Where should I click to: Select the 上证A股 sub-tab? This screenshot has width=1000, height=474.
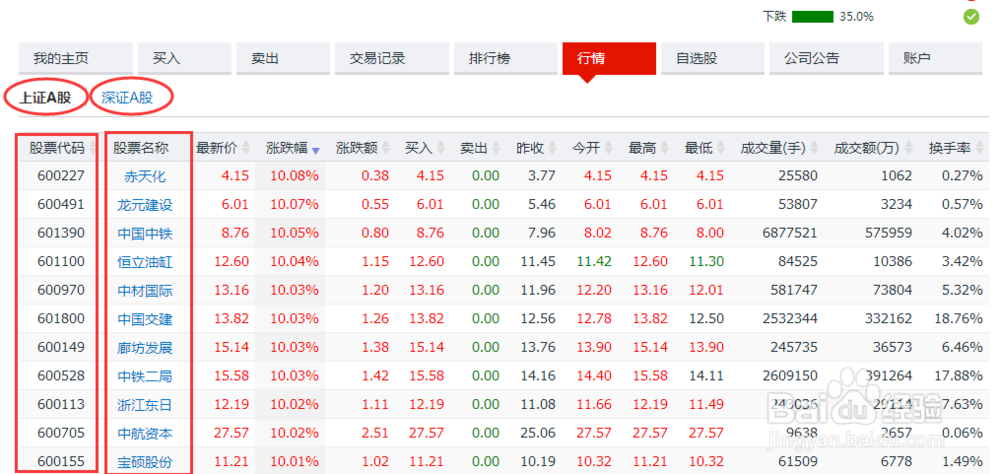[x=45, y=98]
